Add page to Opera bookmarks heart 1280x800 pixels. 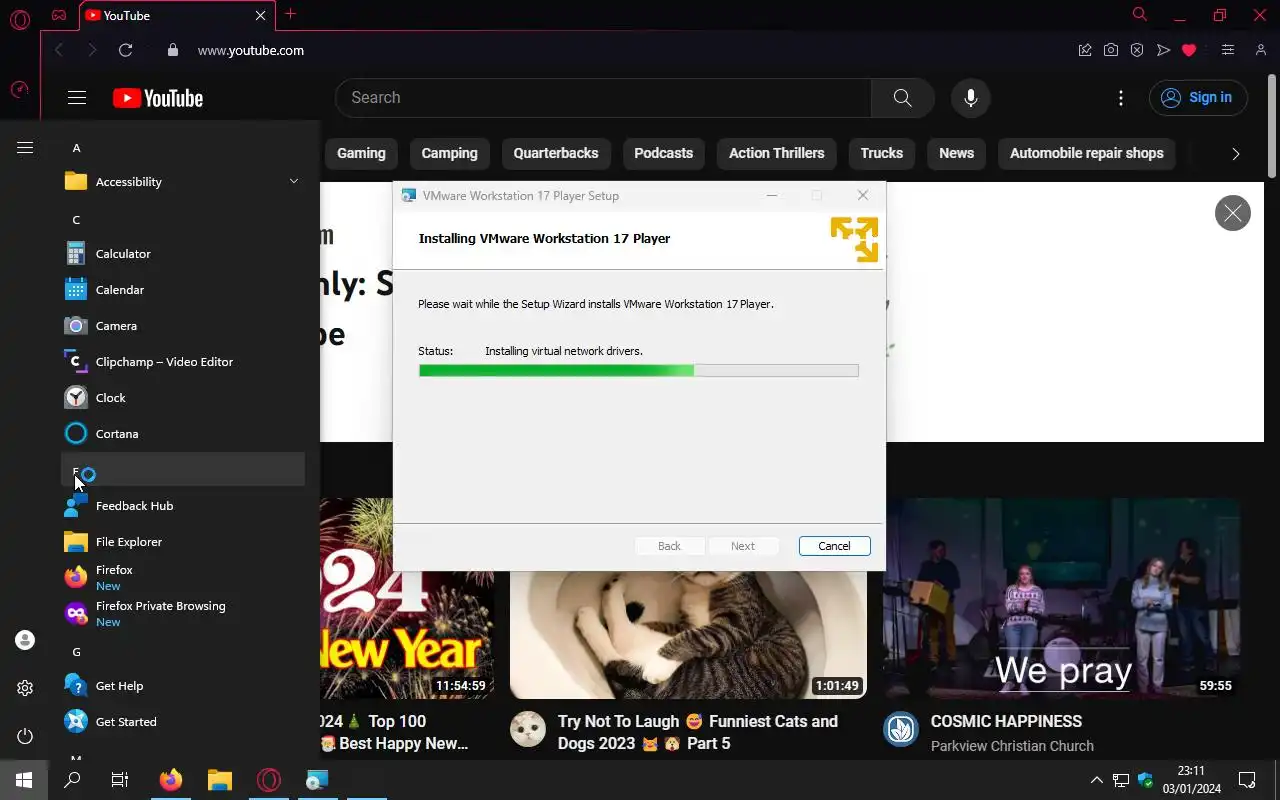(x=1189, y=50)
